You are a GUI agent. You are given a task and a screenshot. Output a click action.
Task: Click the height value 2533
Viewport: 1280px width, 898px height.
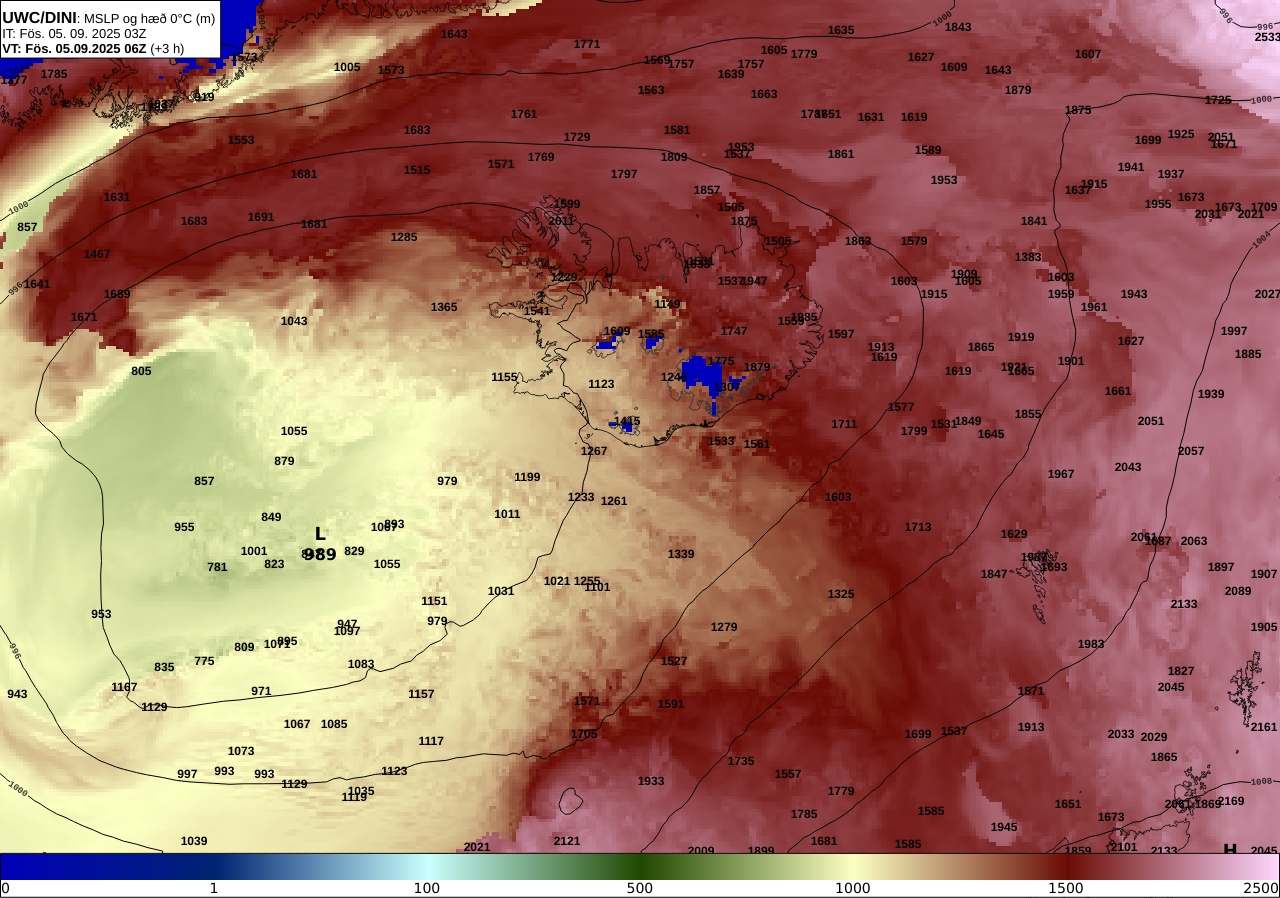pos(1267,37)
